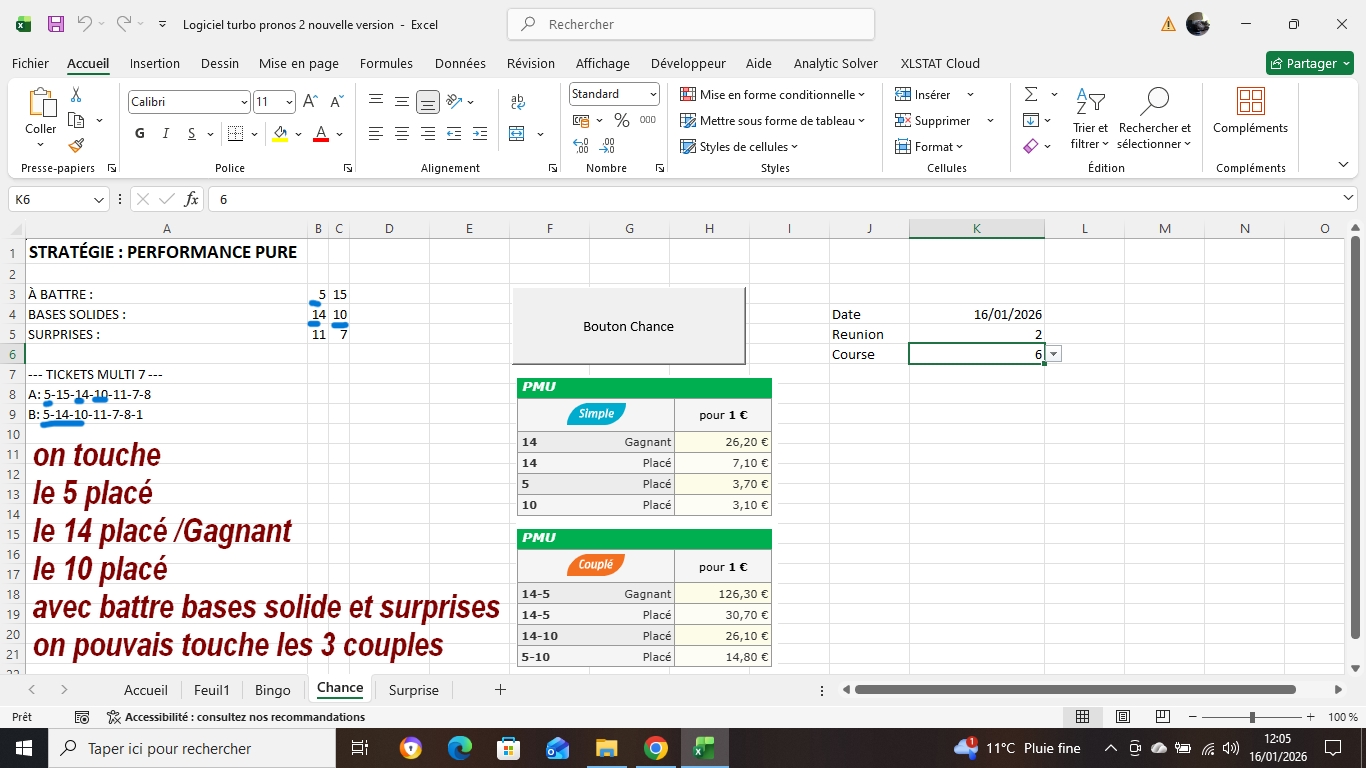Open the Fichier menu
The width and height of the screenshot is (1366, 768).
click(x=30, y=63)
